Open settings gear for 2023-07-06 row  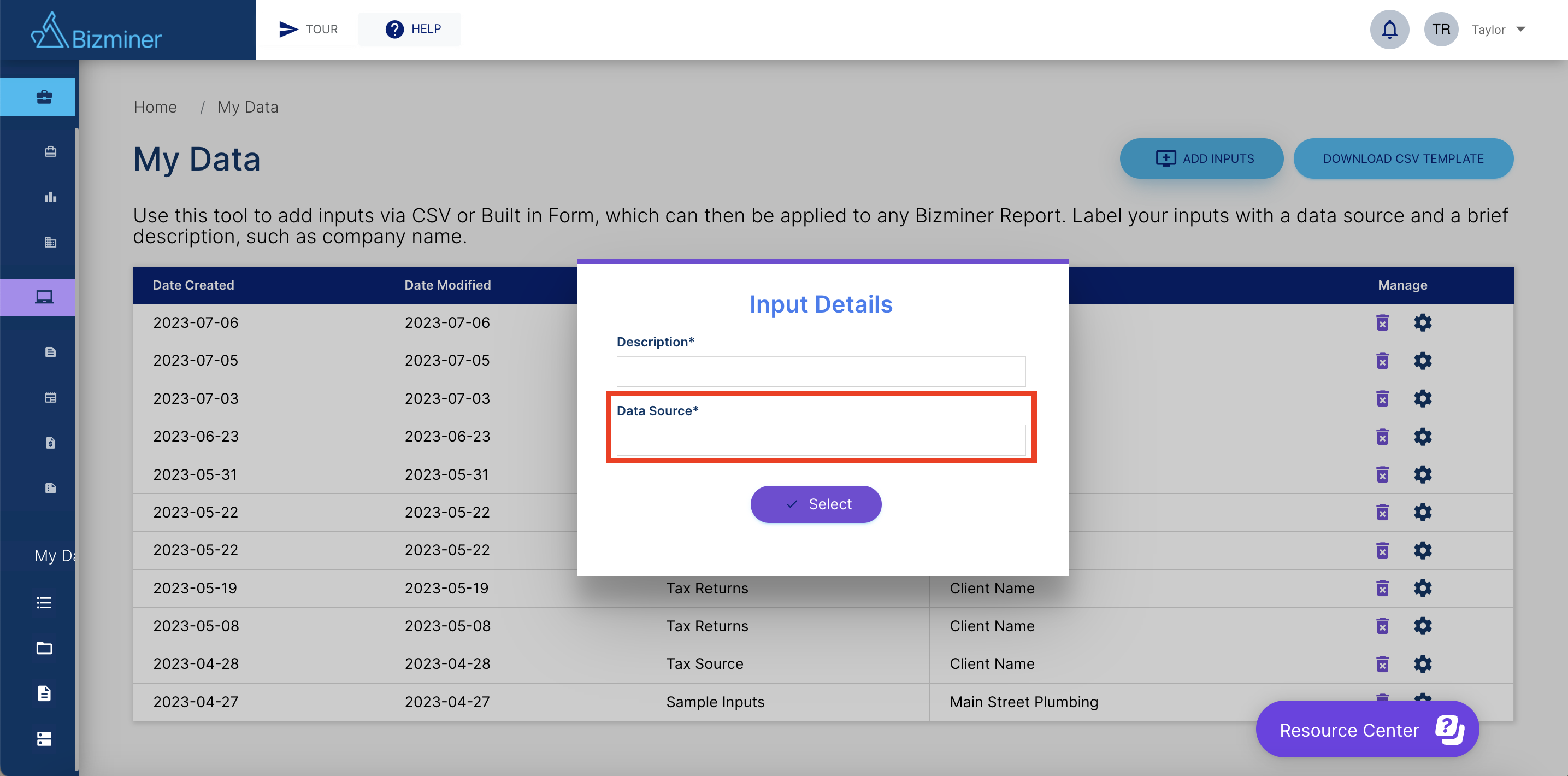tap(1423, 322)
